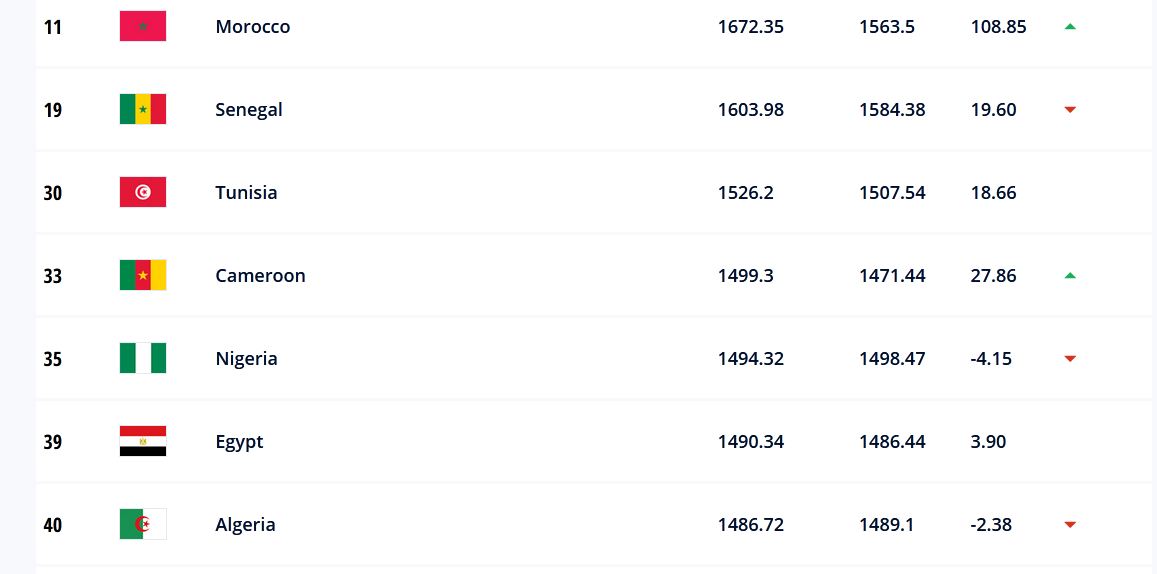
Task: Click the Algeria flag icon
Action: (143, 525)
